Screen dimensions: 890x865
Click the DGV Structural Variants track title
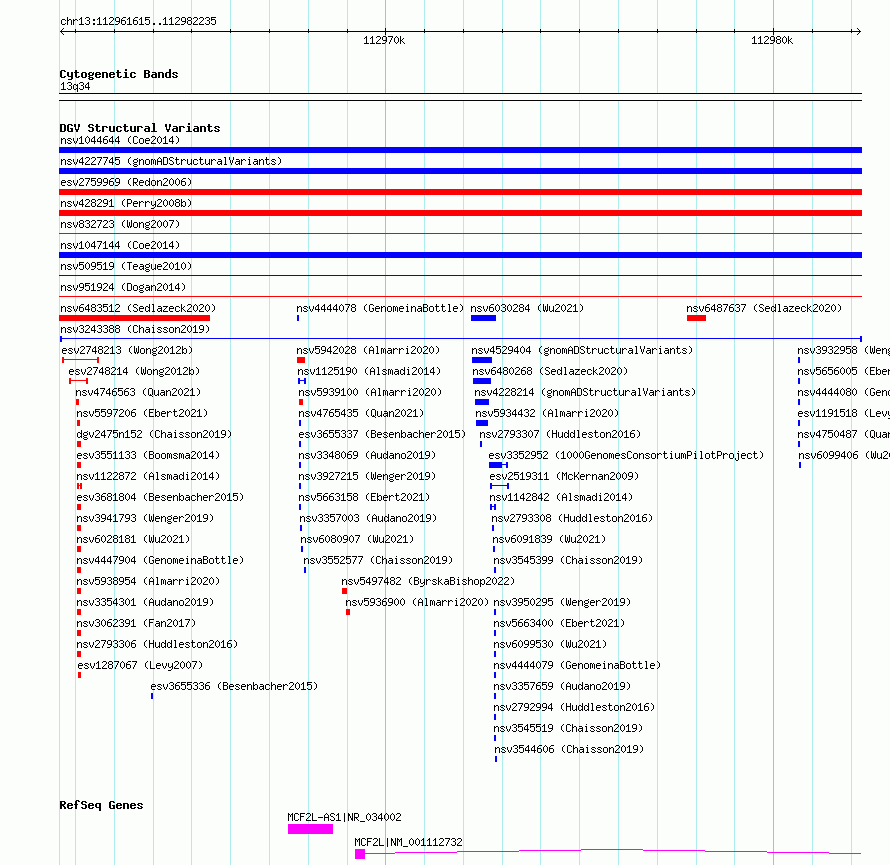click(140, 128)
